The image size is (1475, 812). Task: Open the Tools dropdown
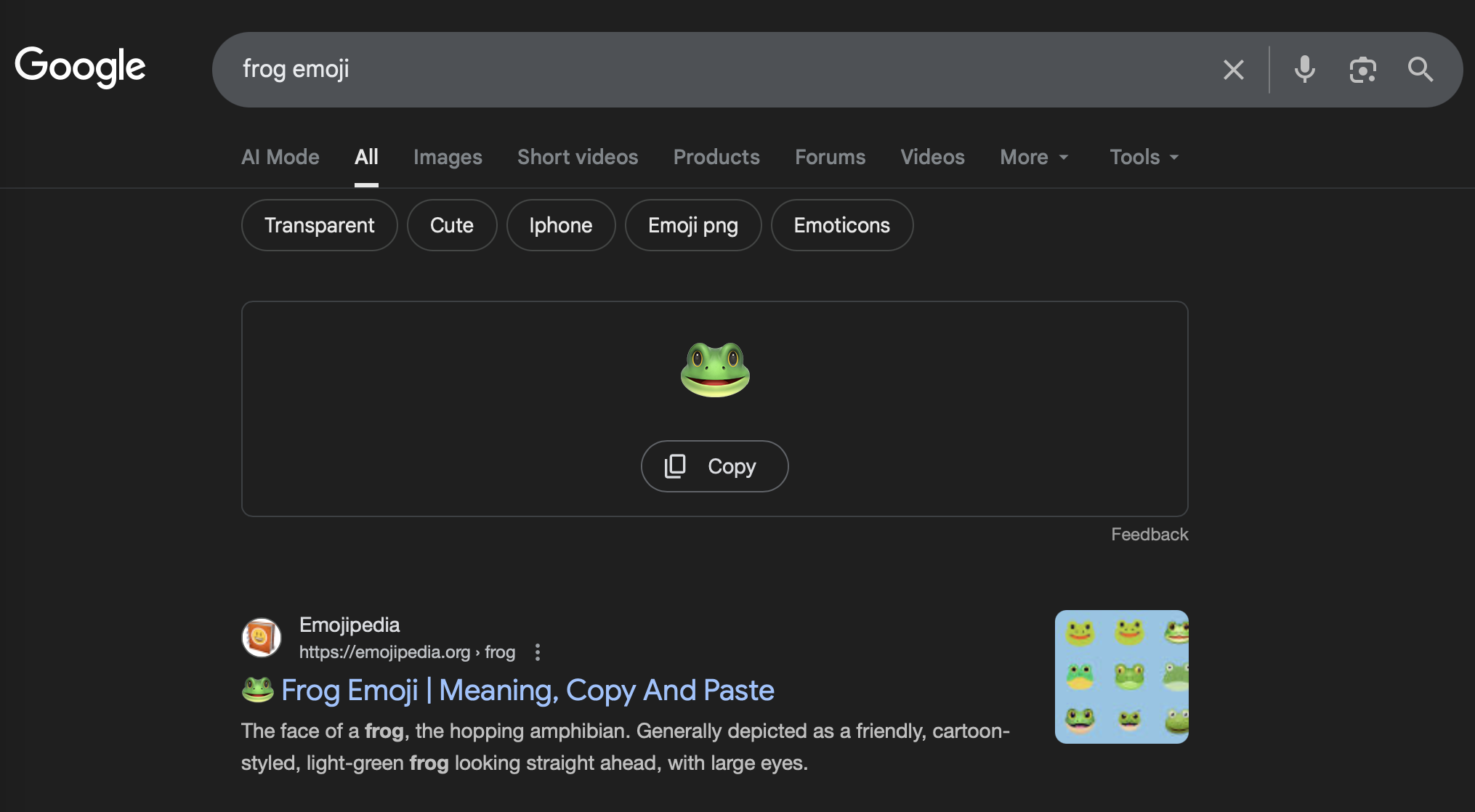coord(1144,157)
